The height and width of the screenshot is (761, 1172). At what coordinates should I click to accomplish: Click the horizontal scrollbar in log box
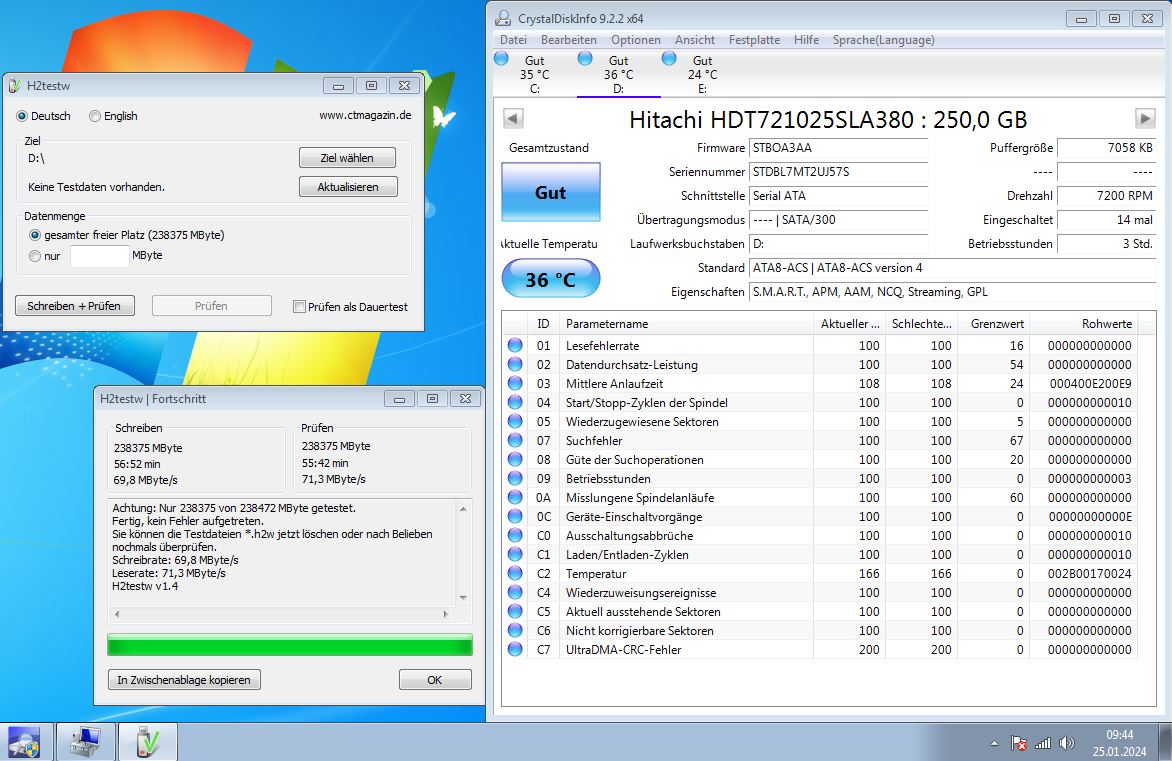tap(281, 614)
